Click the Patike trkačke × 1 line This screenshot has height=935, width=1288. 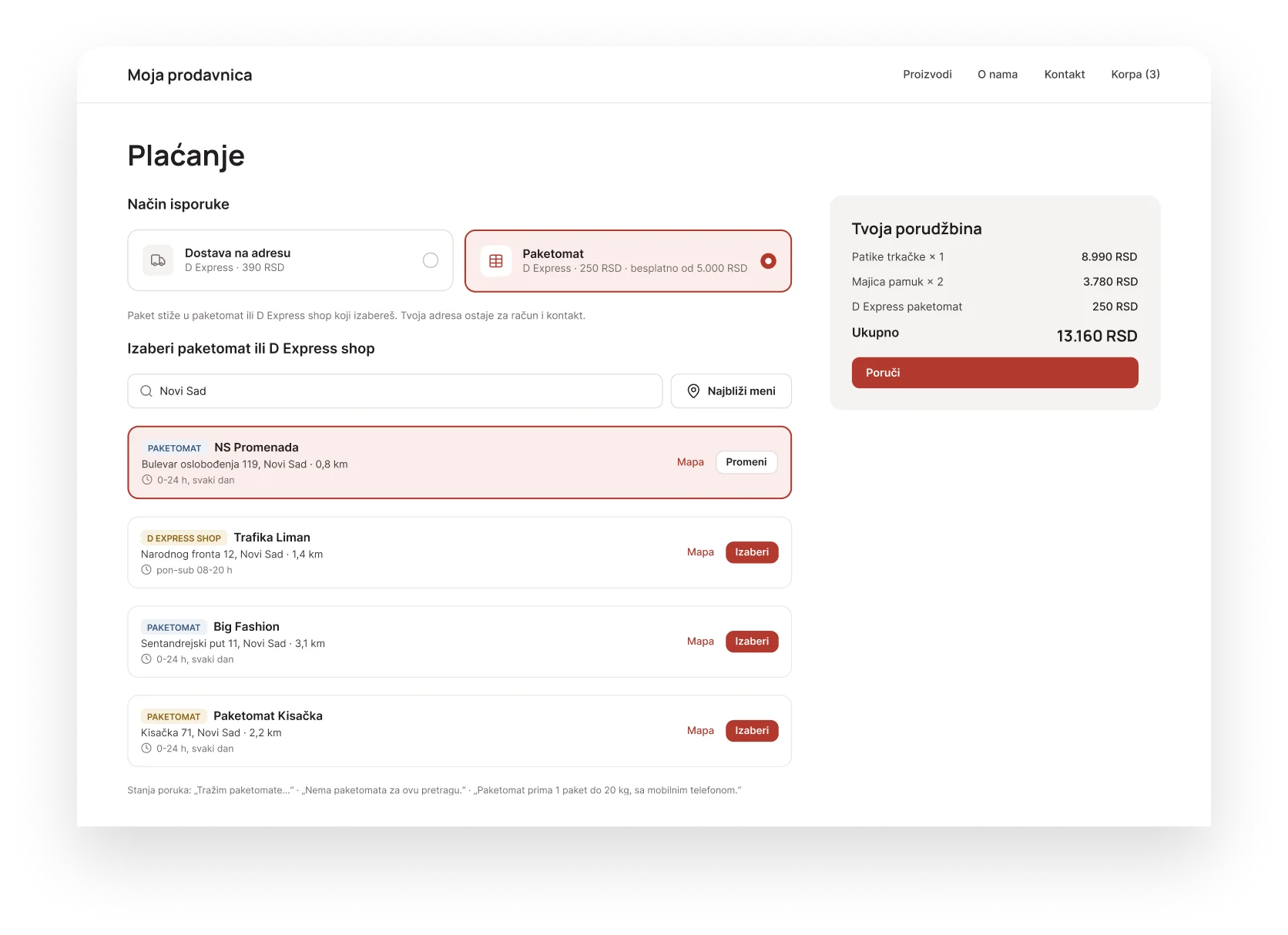(x=995, y=257)
